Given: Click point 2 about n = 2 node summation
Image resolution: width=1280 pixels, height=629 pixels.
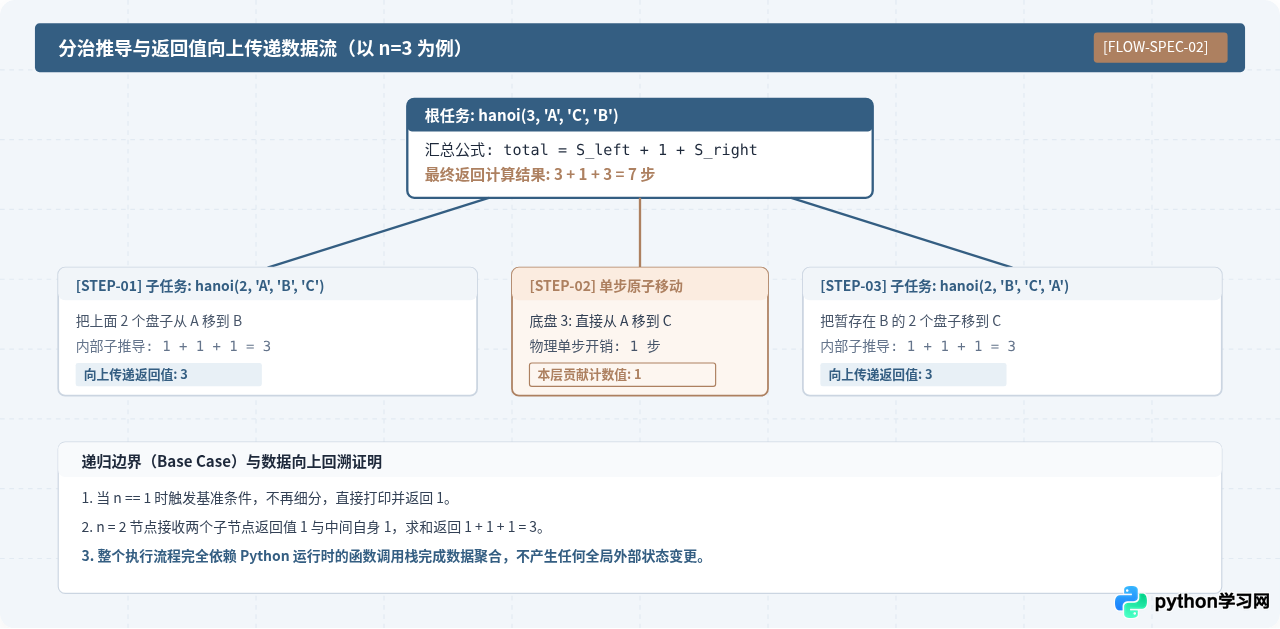Looking at the screenshot, I should 314,527.
